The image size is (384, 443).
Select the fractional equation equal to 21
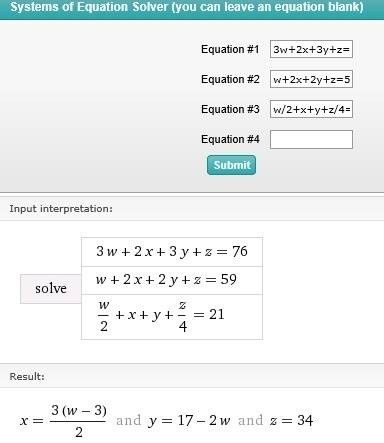[x=172, y=317]
